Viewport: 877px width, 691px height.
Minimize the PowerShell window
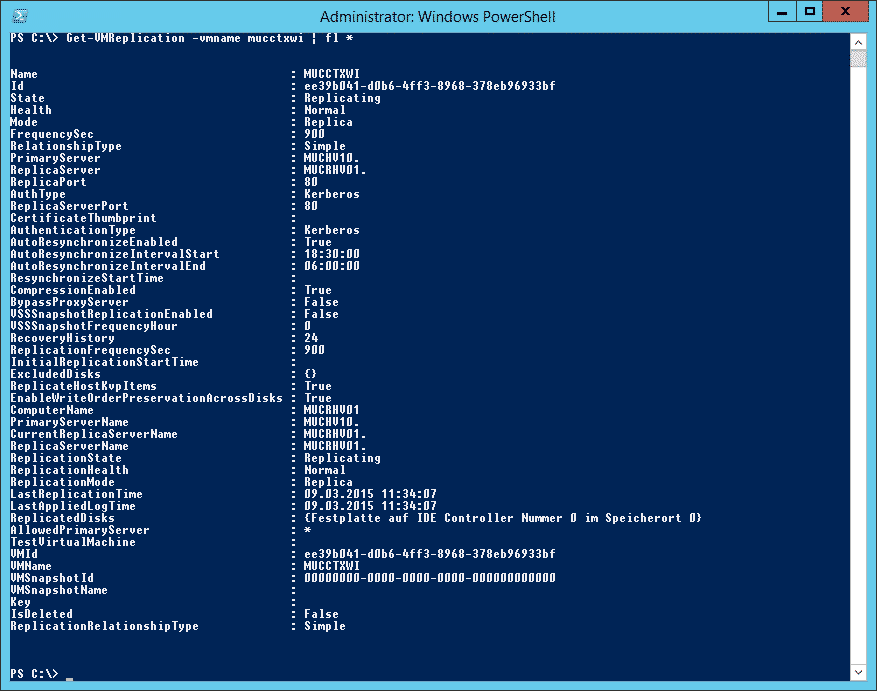point(782,11)
